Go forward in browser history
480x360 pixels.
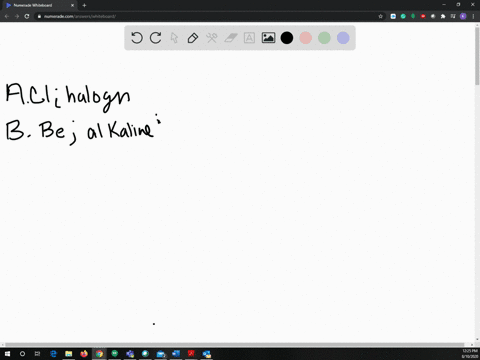(17, 16)
